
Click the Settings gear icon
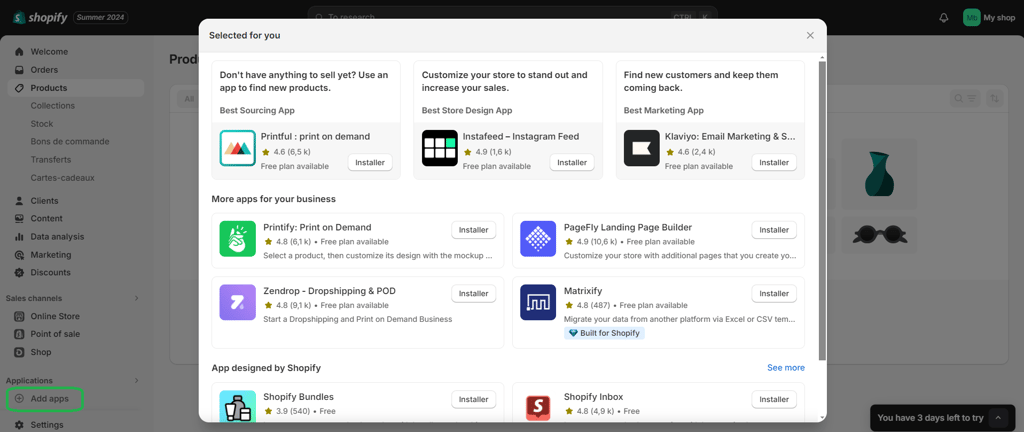pyautogui.click(x=19, y=425)
